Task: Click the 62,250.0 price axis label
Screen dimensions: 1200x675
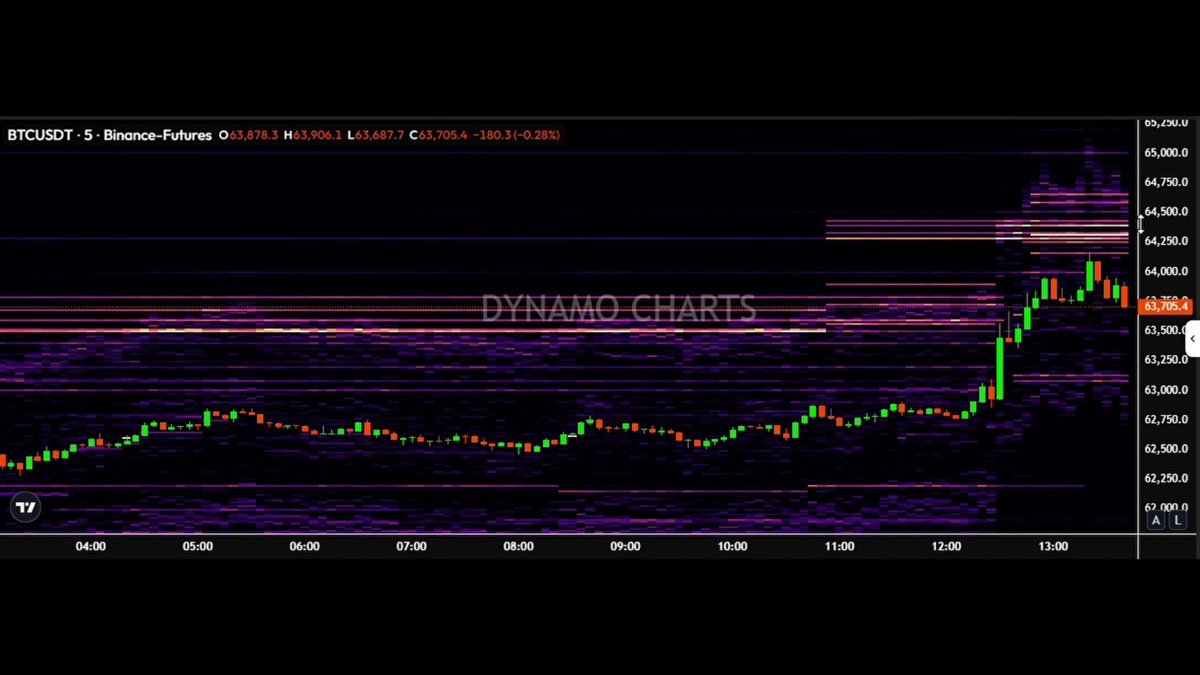Action: (1166, 478)
